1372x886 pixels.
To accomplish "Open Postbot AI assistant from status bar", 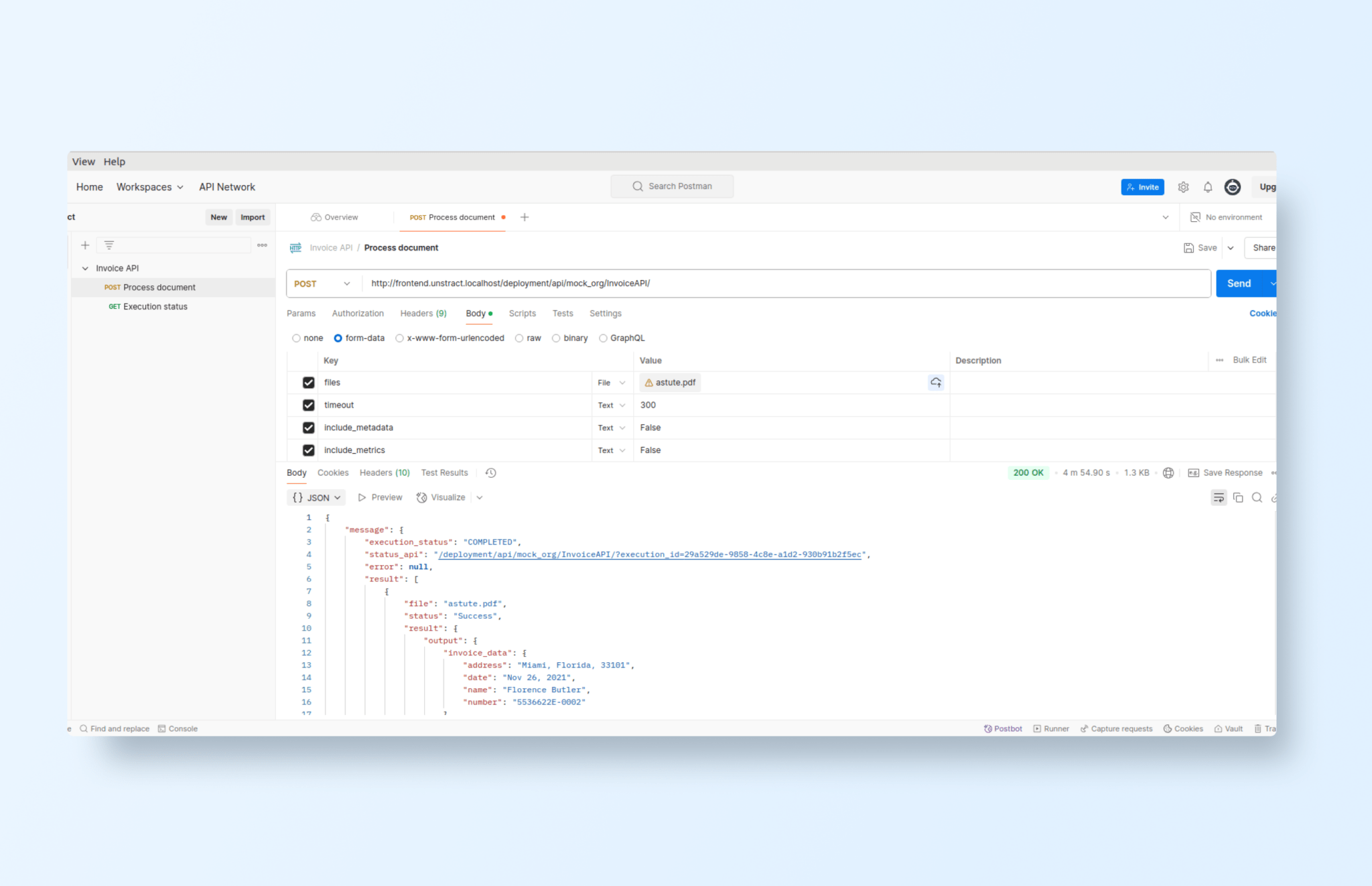I will point(1003,729).
